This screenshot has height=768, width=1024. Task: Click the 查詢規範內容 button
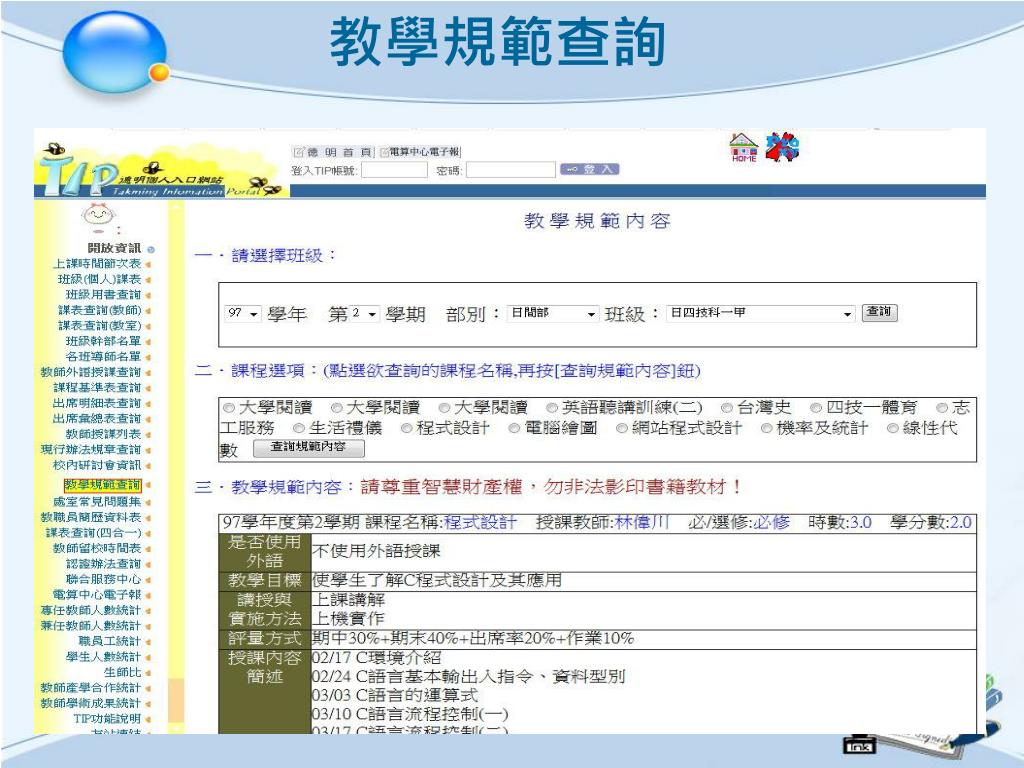[x=308, y=447]
